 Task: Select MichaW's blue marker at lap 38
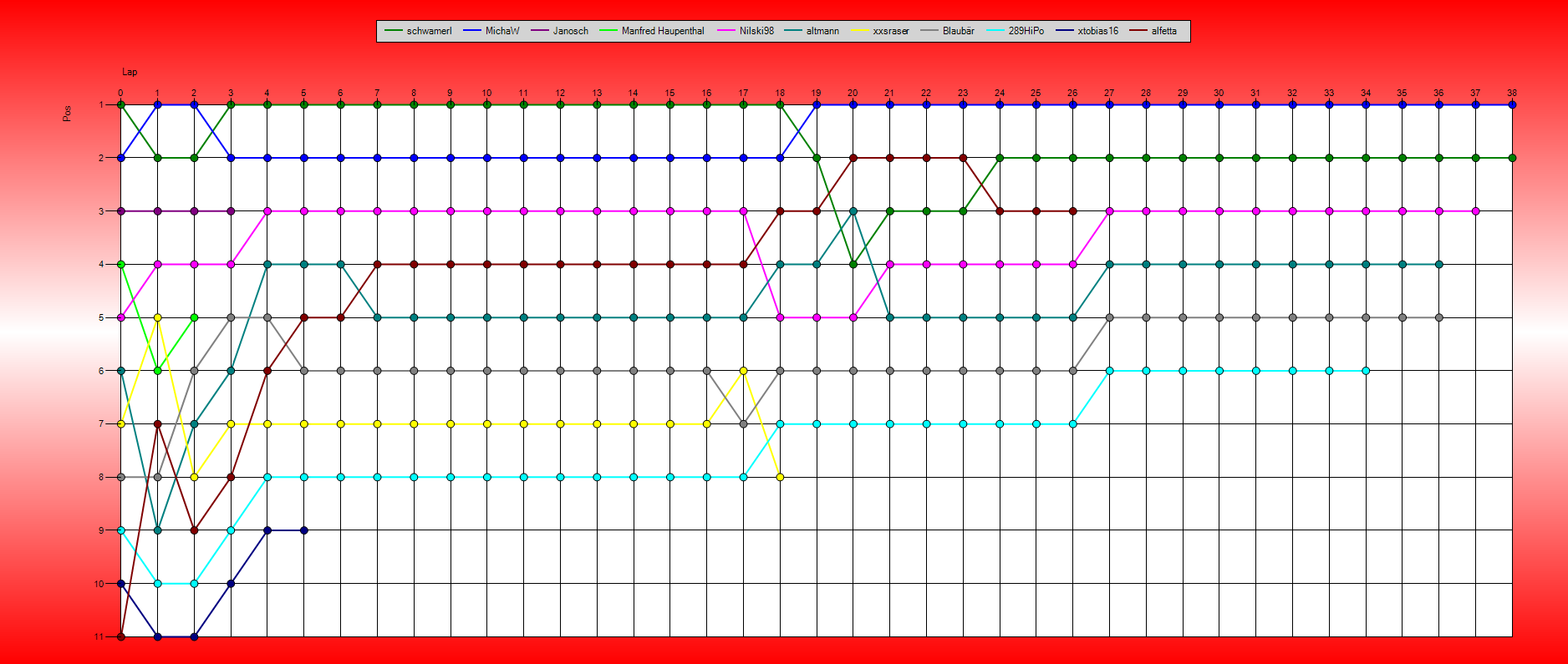[x=1512, y=104]
